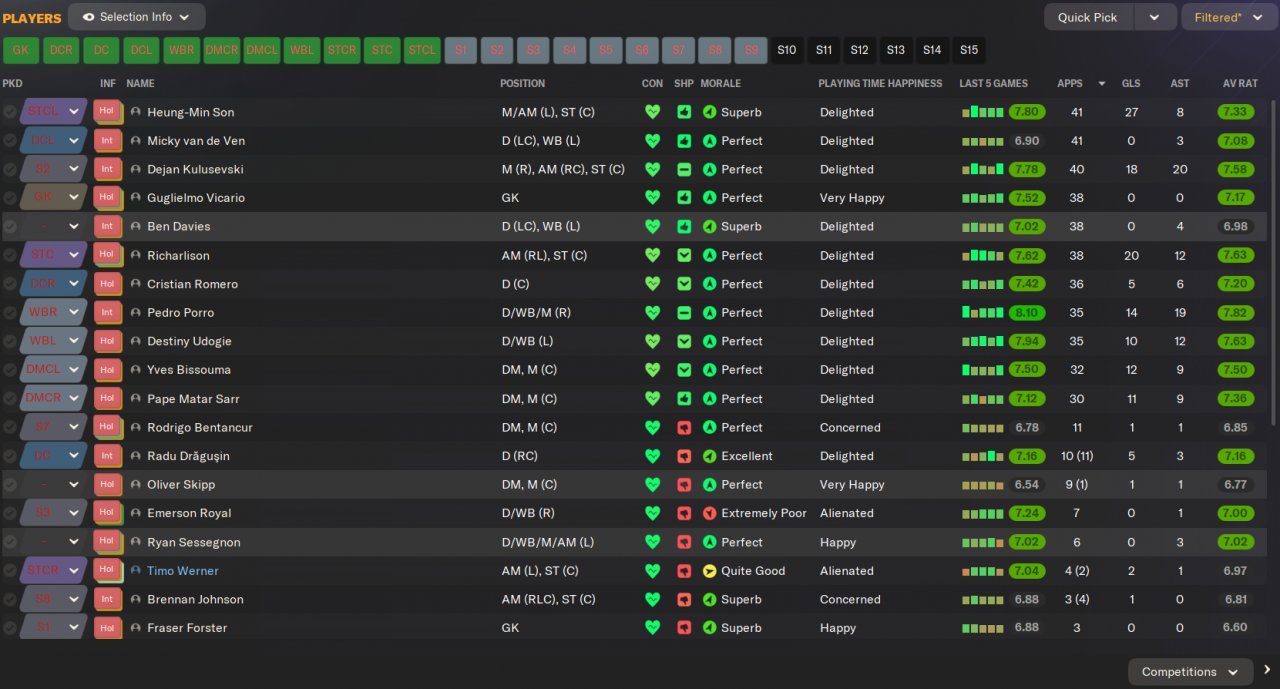Click the Int info badge for Brennan Johnson

click(x=107, y=600)
